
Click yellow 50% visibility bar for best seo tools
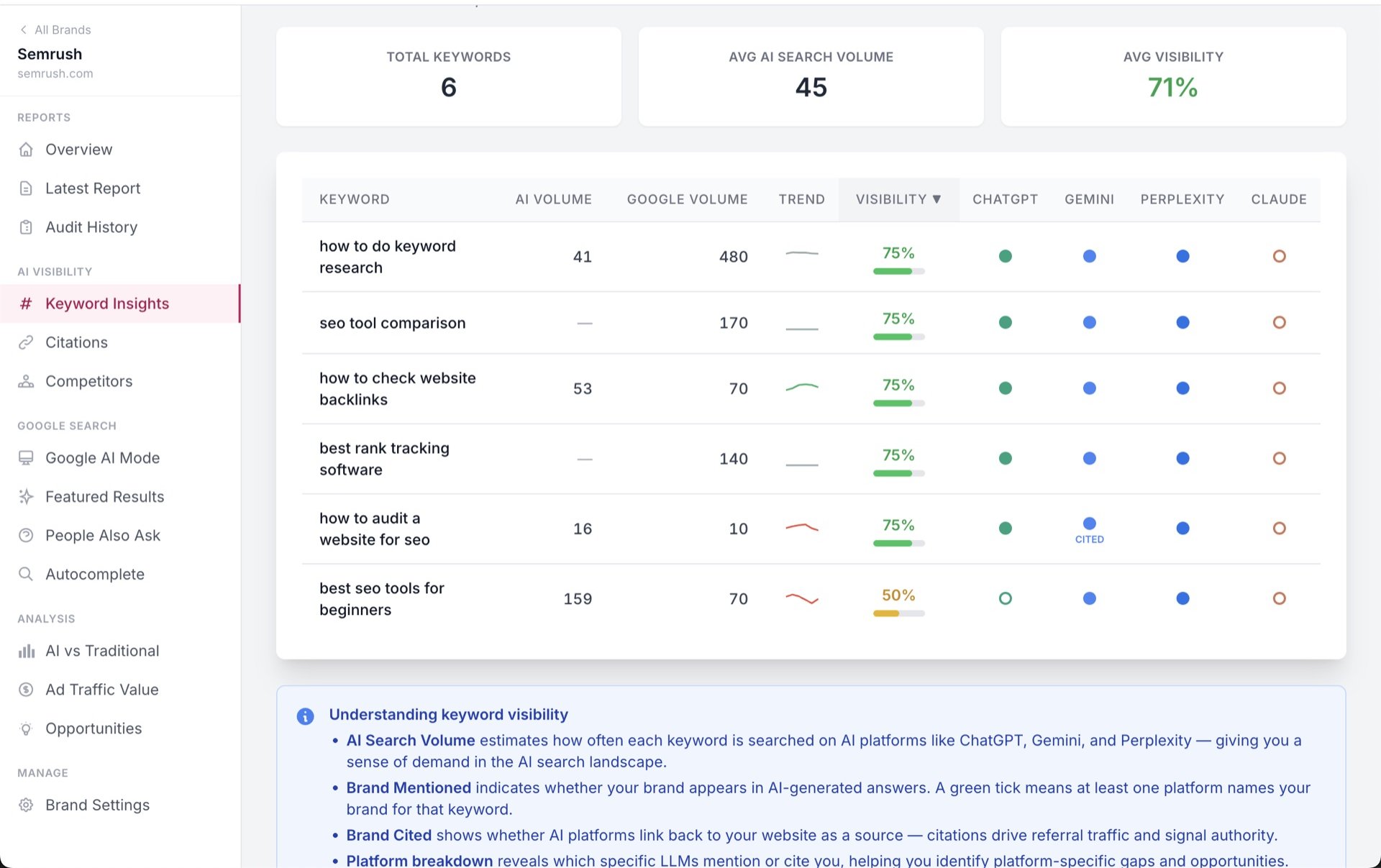tap(898, 613)
